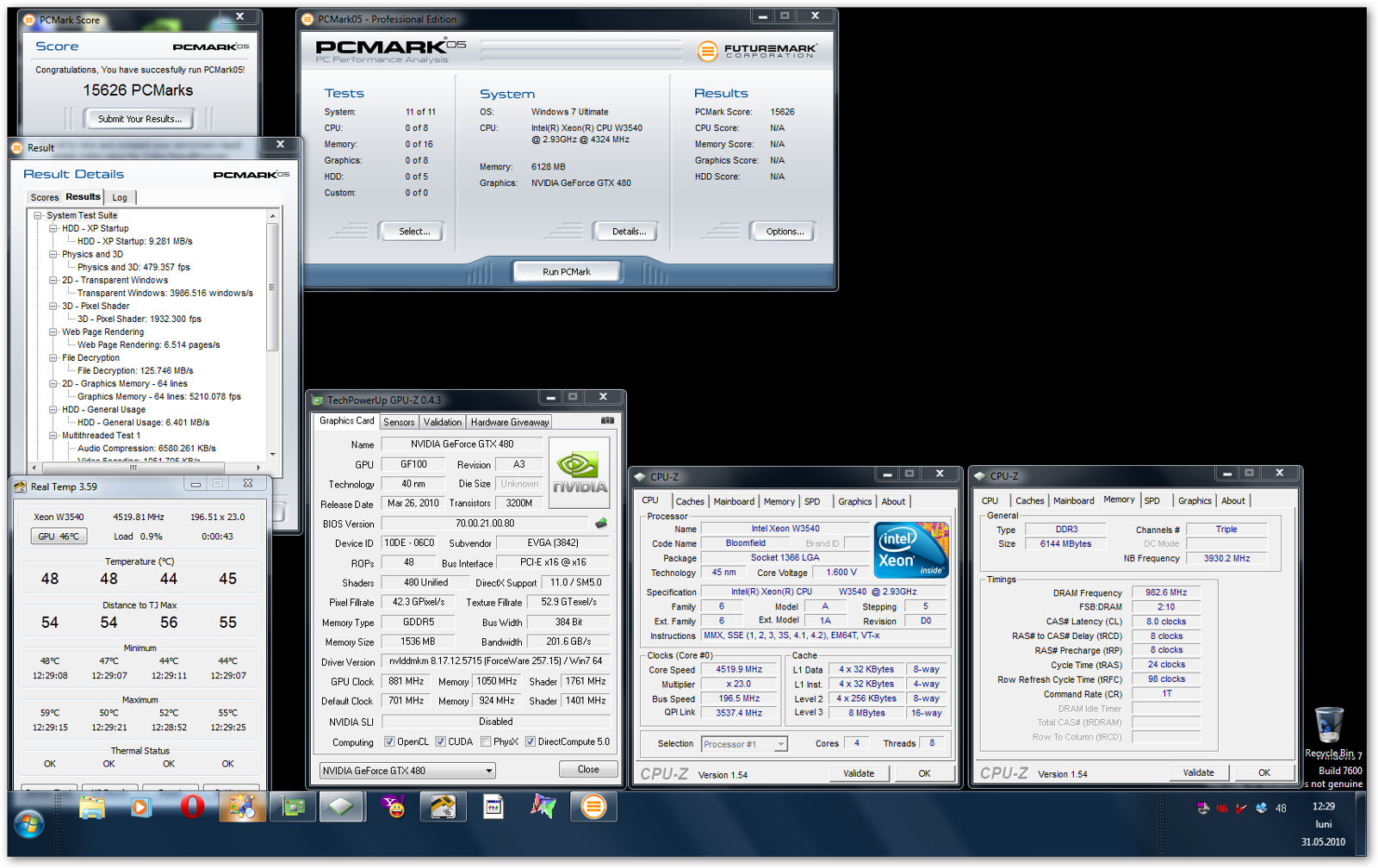Viewport: 1378px width, 868px height.
Task: Click the red 46 temperature tray icon
Action: [1222, 808]
